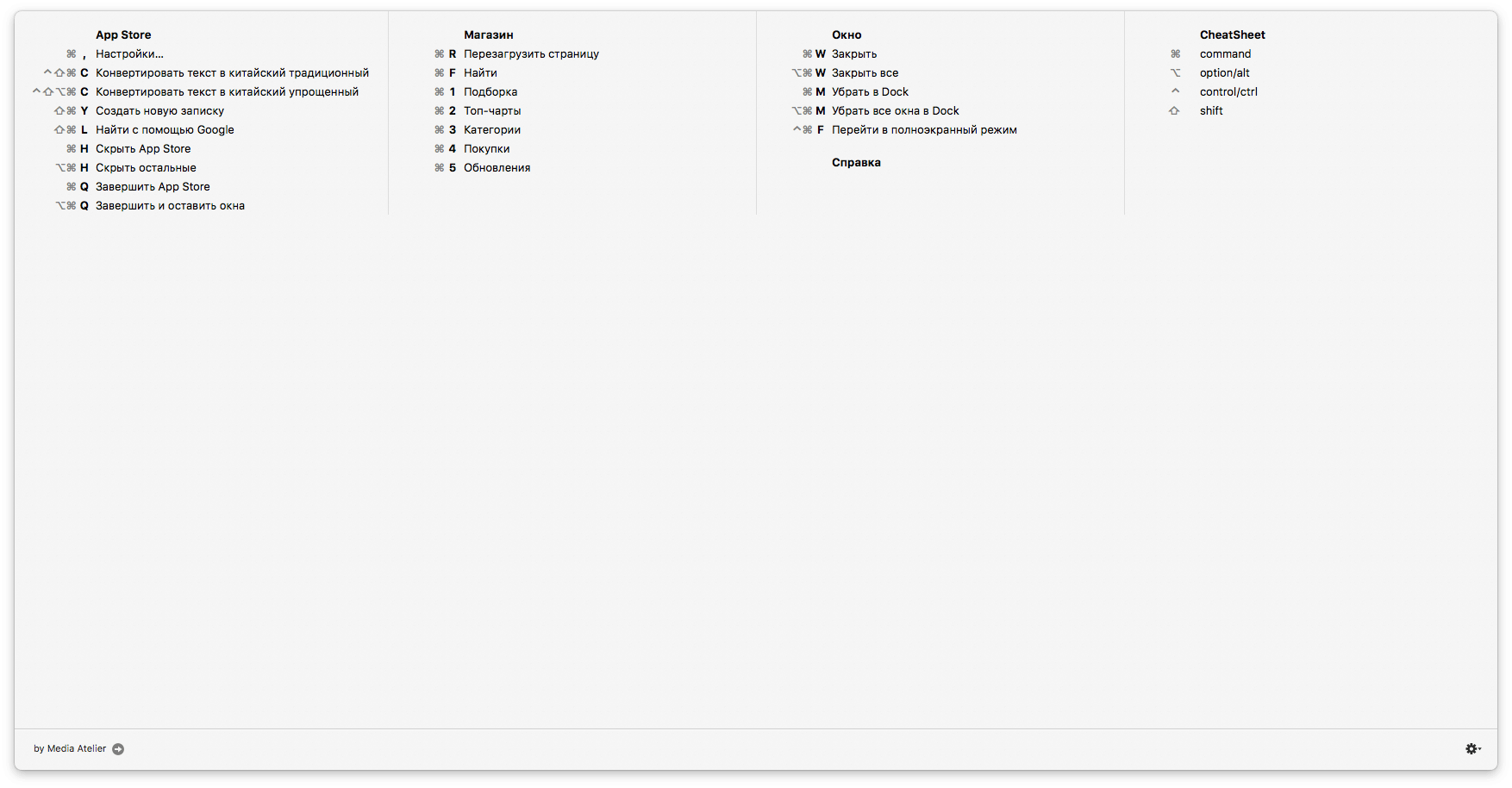Select 'Настройки…' in App Store column

coord(129,53)
